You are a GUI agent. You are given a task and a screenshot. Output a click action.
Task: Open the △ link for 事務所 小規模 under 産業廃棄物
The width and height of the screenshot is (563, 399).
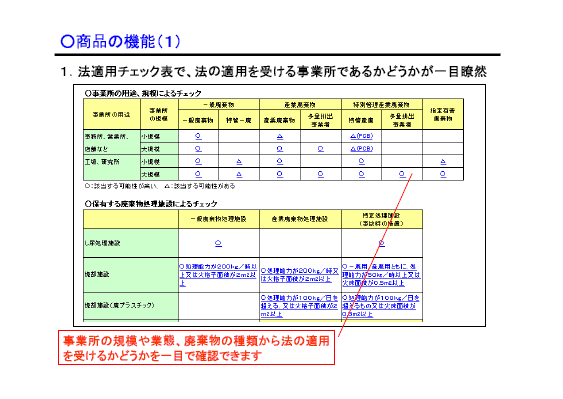(280, 136)
